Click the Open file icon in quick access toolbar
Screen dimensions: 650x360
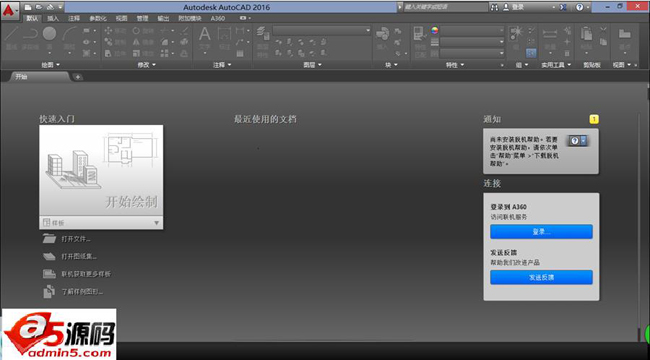(x=39, y=7)
